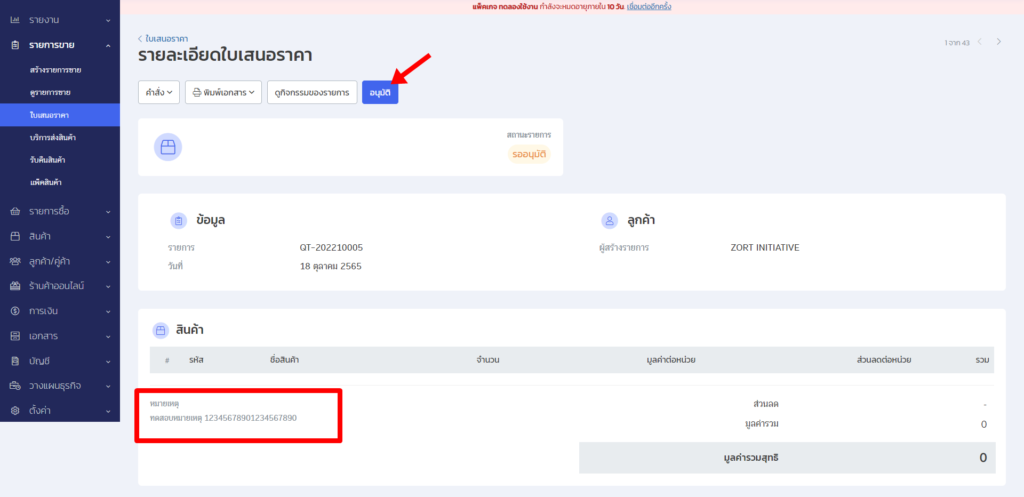This screenshot has height=497, width=1024.
Task: Click the การเงิน coin icon
Action: 15,311
